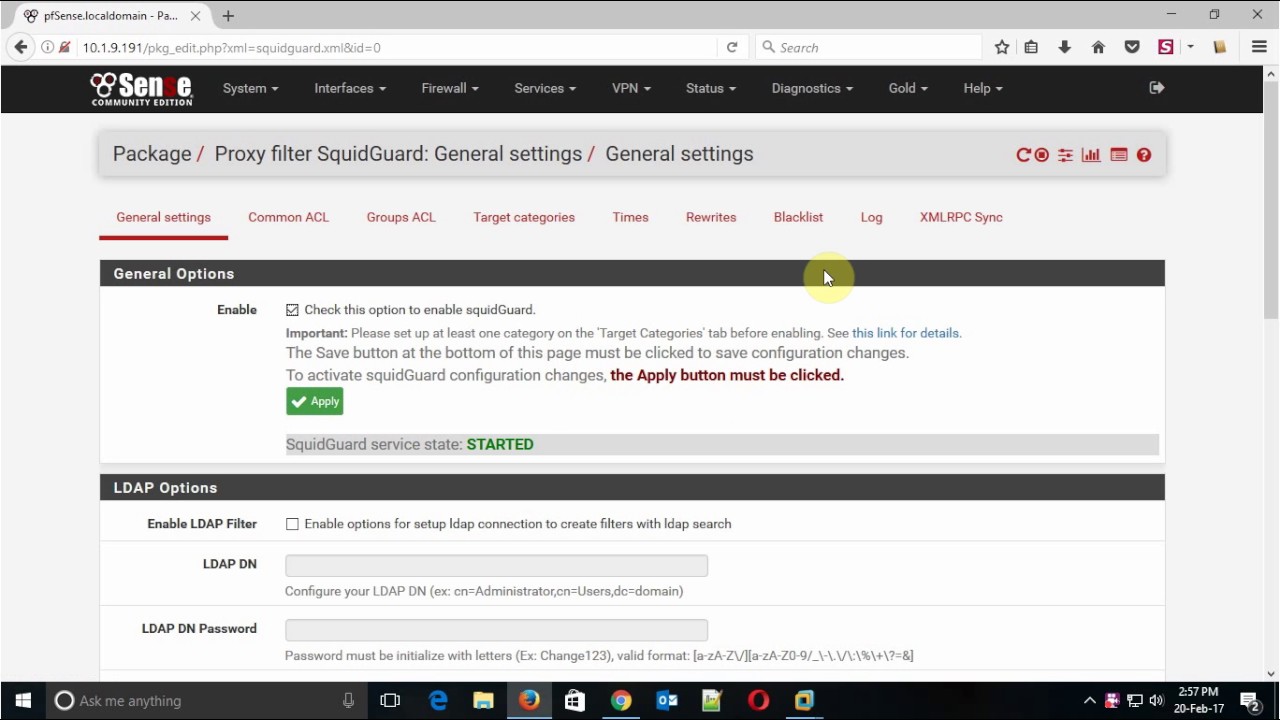Image resolution: width=1280 pixels, height=720 pixels.
Task: Click the Package breadcrumb link
Action: [x=152, y=154]
